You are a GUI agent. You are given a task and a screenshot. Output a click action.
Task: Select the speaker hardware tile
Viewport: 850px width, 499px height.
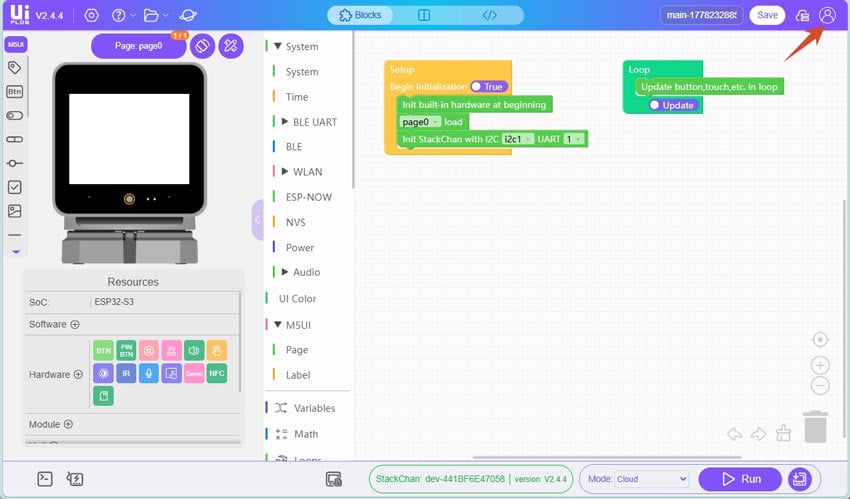tap(194, 351)
